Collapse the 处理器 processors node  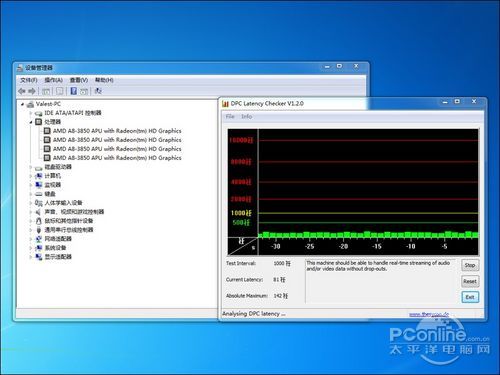tap(31, 122)
